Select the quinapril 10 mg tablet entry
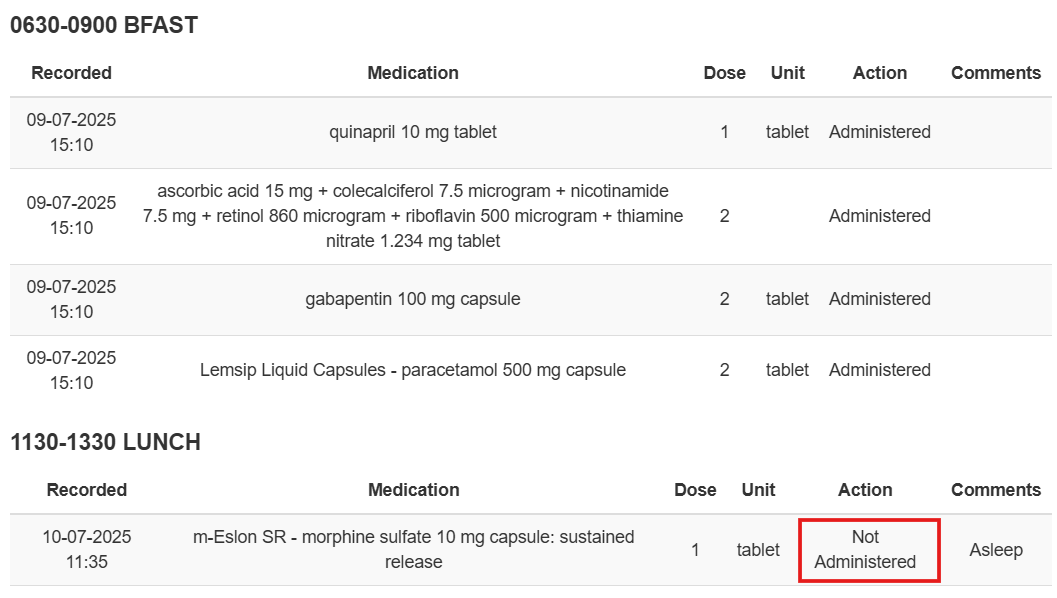The height and width of the screenshot is (598, 1057). (x=413, y=132)
